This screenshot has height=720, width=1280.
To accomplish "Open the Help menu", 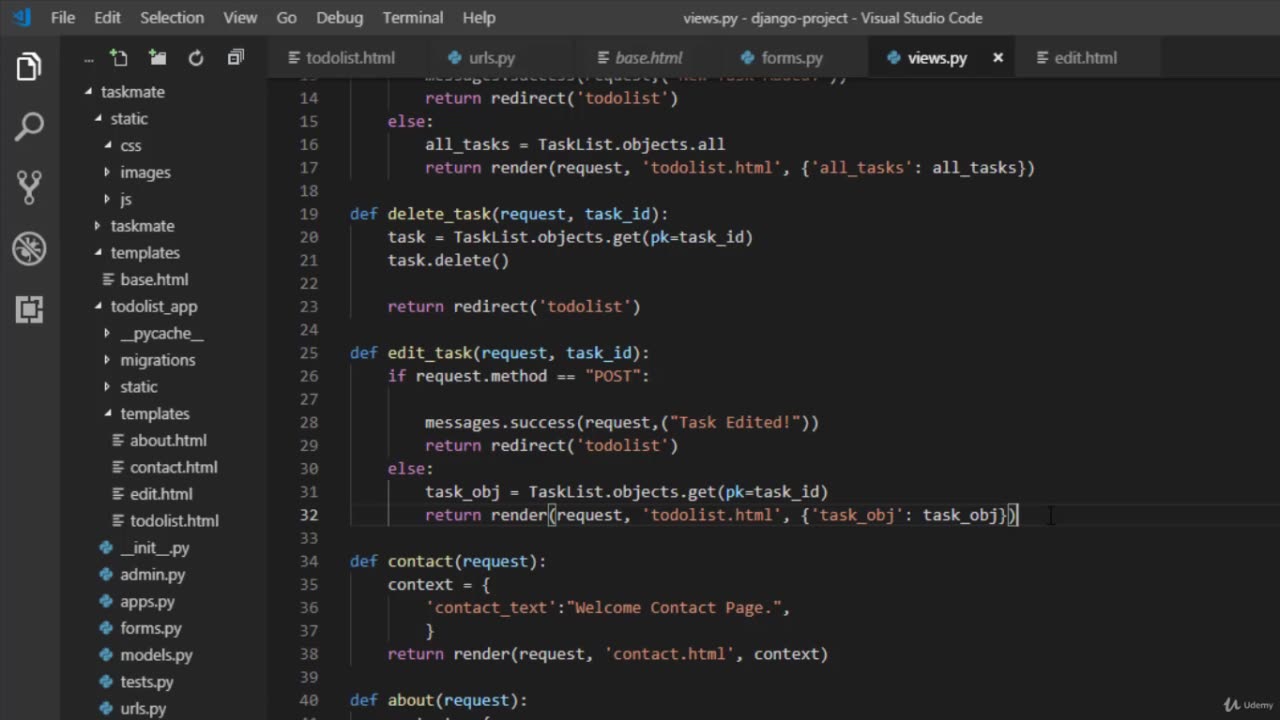I will coord(479,17).
